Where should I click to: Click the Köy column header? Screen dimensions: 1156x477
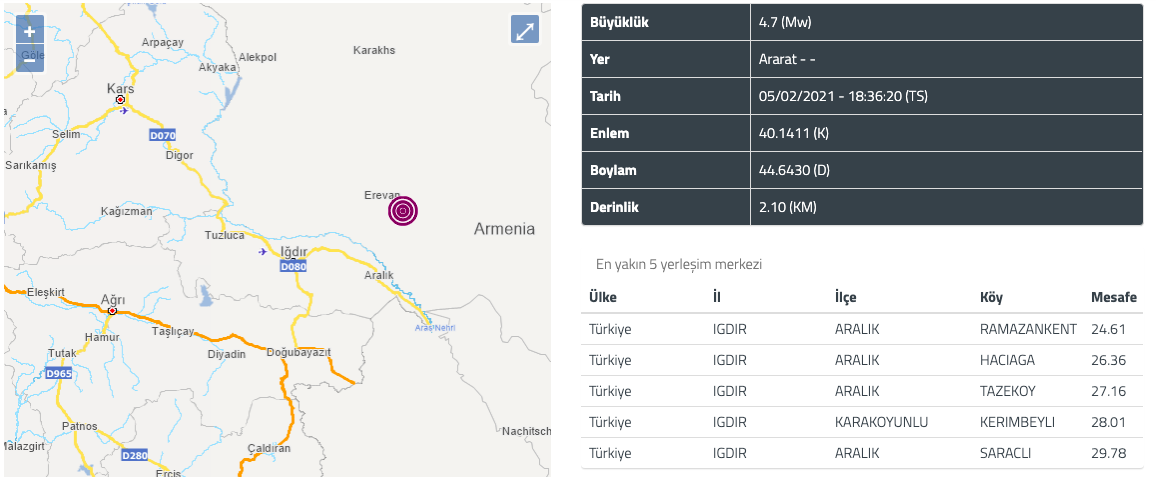[x=991, y=297]
